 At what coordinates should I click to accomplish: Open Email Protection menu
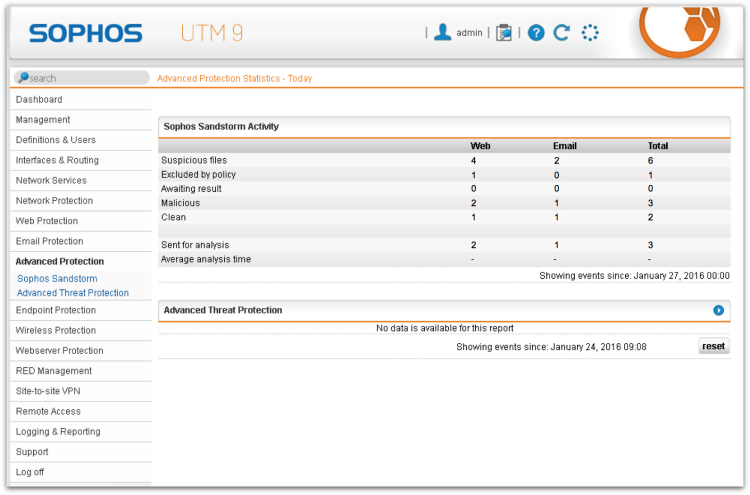point(80,241)
